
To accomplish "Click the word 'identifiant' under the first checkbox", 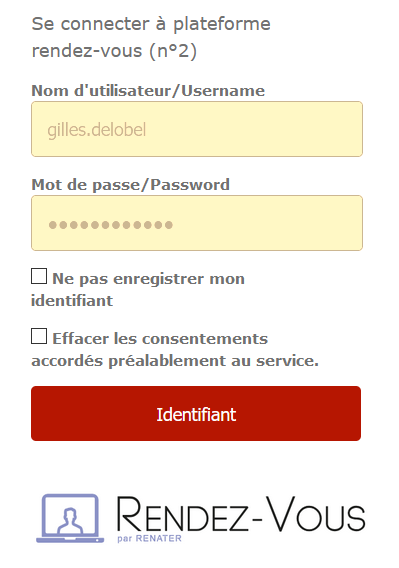I will (x=72, y=301).
